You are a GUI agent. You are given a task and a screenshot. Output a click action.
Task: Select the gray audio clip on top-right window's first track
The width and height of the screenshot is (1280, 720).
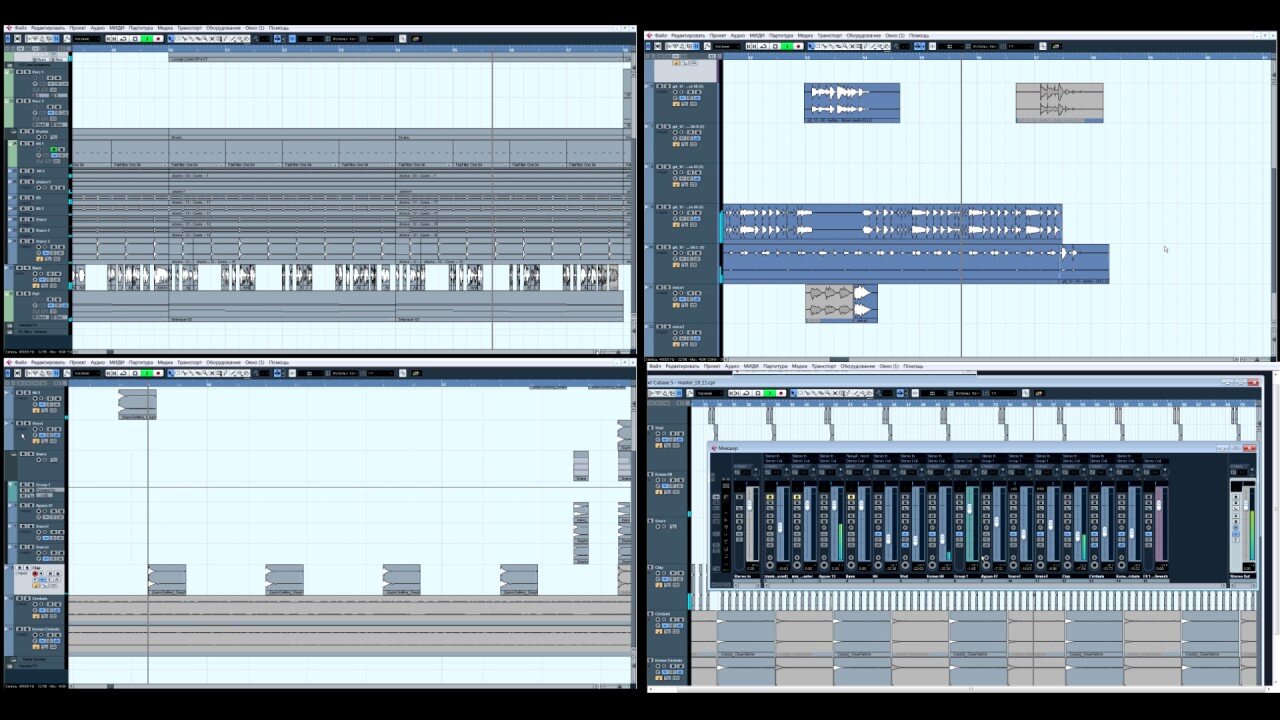pyautogui.click(x=1059, y=103)
